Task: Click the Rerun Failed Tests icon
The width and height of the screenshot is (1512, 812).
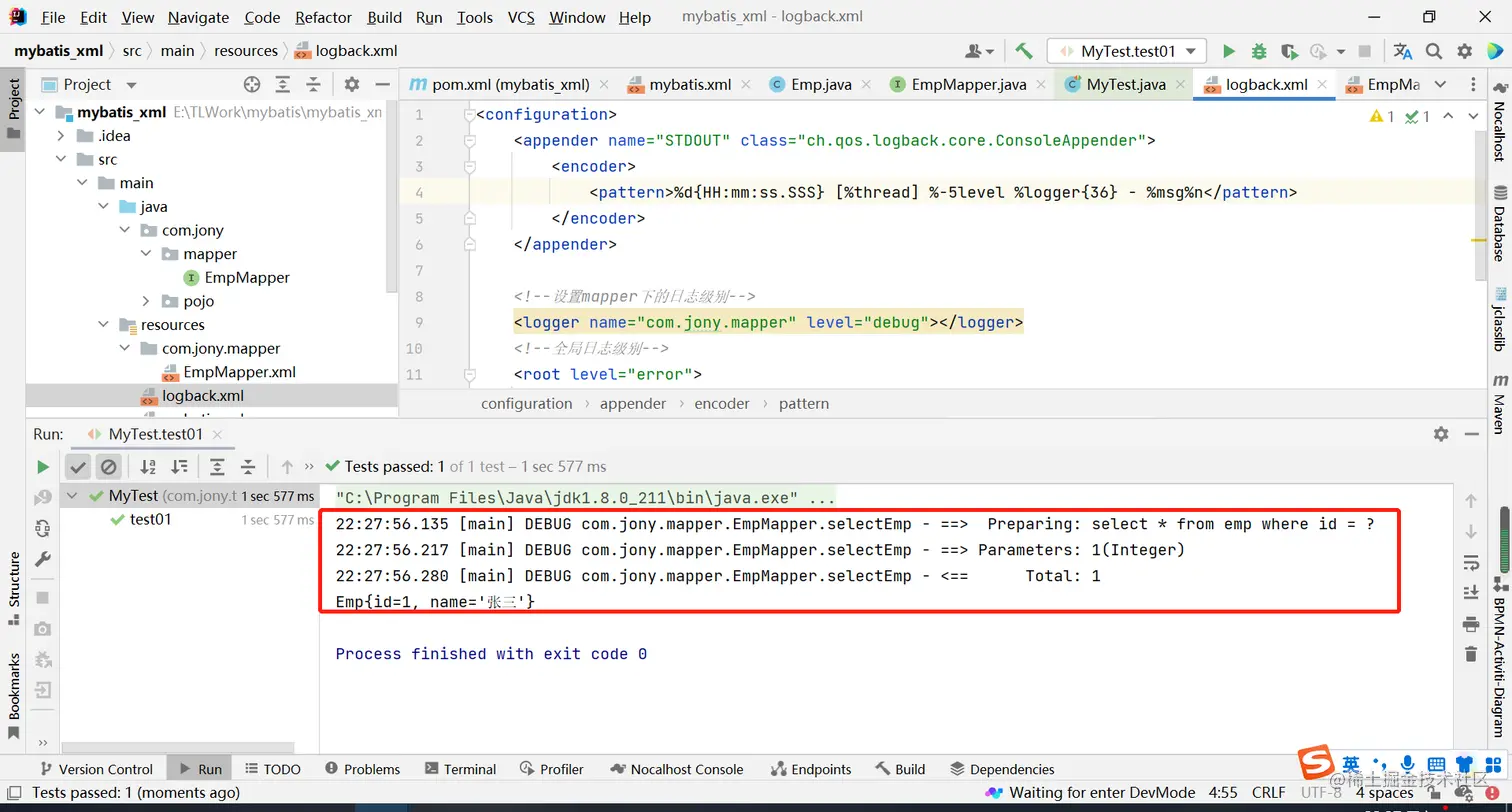Action: (43, 498)
